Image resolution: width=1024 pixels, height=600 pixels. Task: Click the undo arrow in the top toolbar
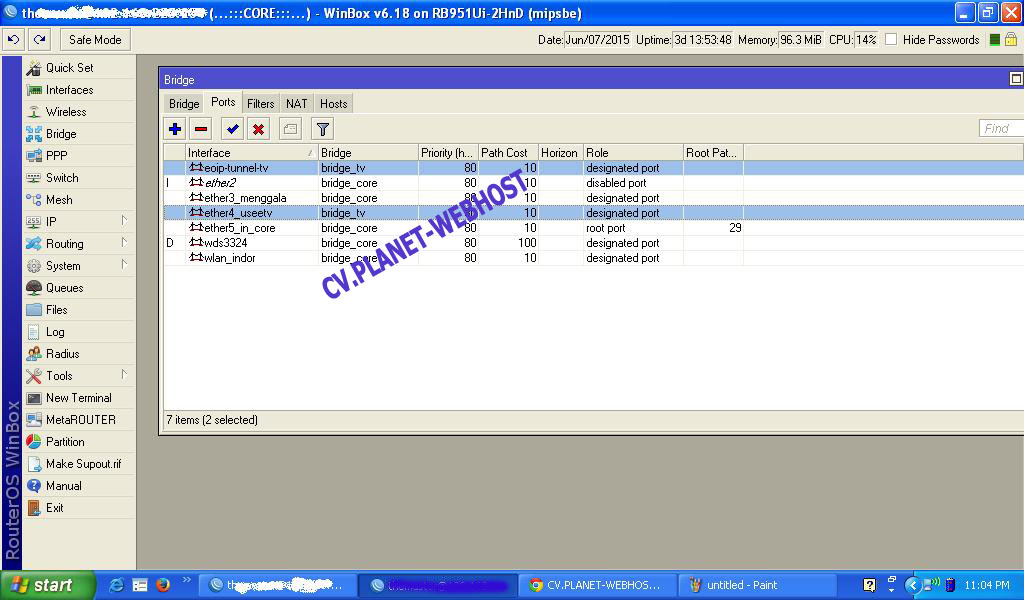click(14, 40)
